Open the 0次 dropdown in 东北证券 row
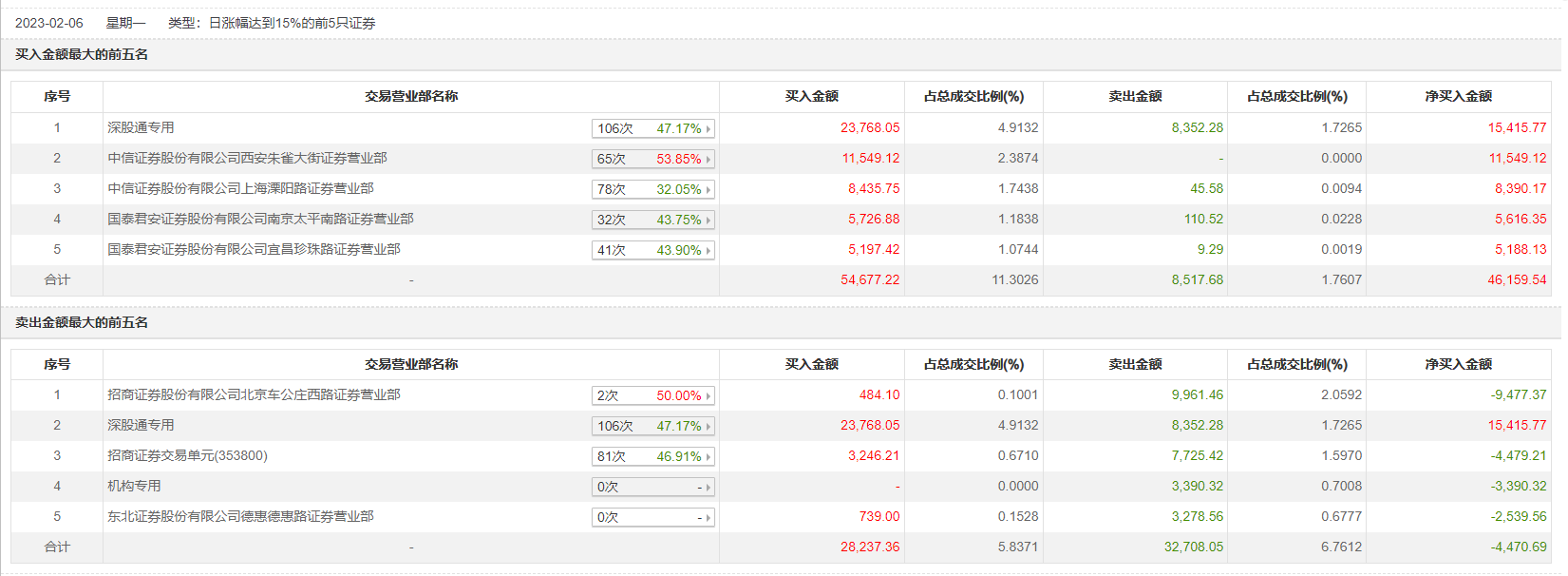The width and height of the screenshot is (1568, 576). pos(708,518)
